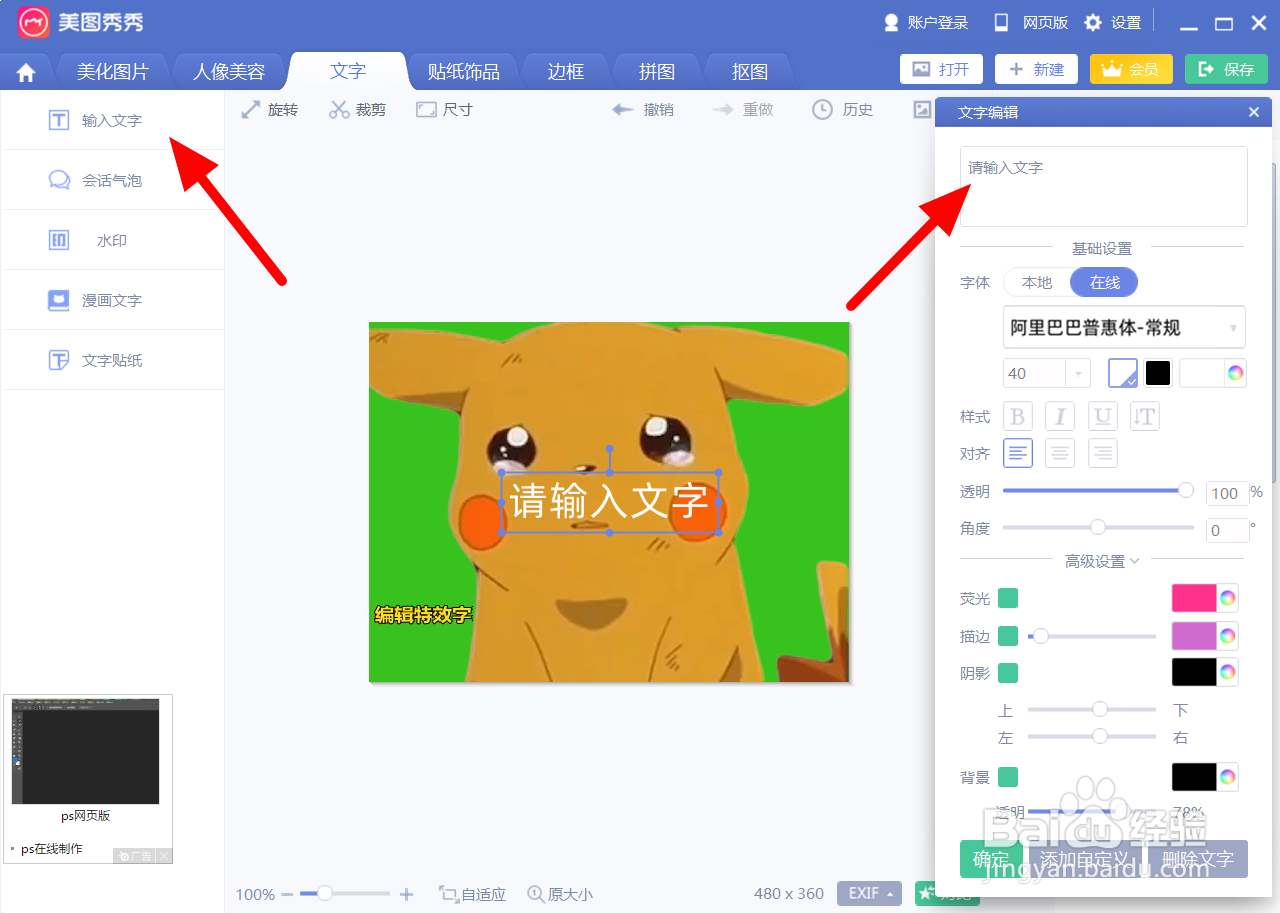Select the black text color swatch
This screenshot has width=1280, height=913.
[1158, 373]
